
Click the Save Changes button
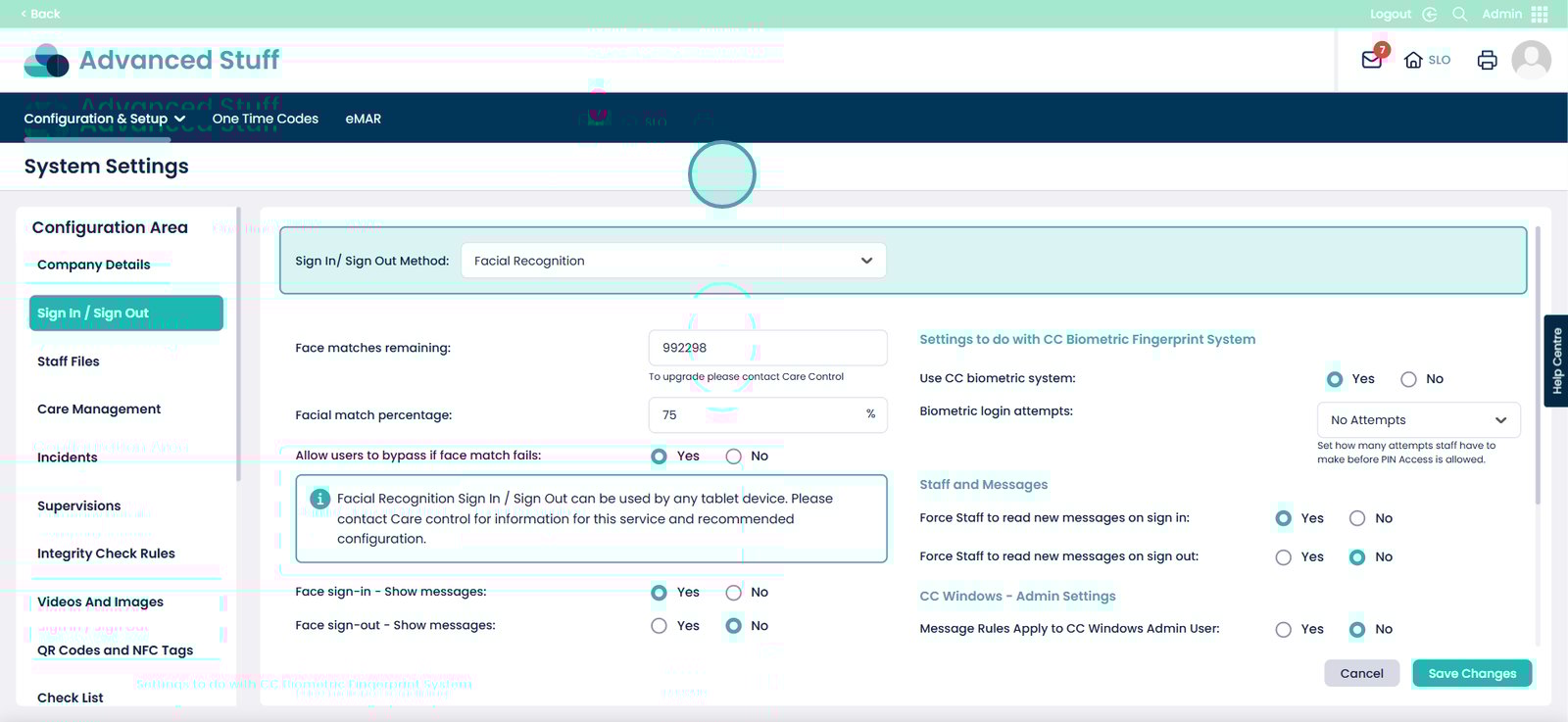(1471, 673)
